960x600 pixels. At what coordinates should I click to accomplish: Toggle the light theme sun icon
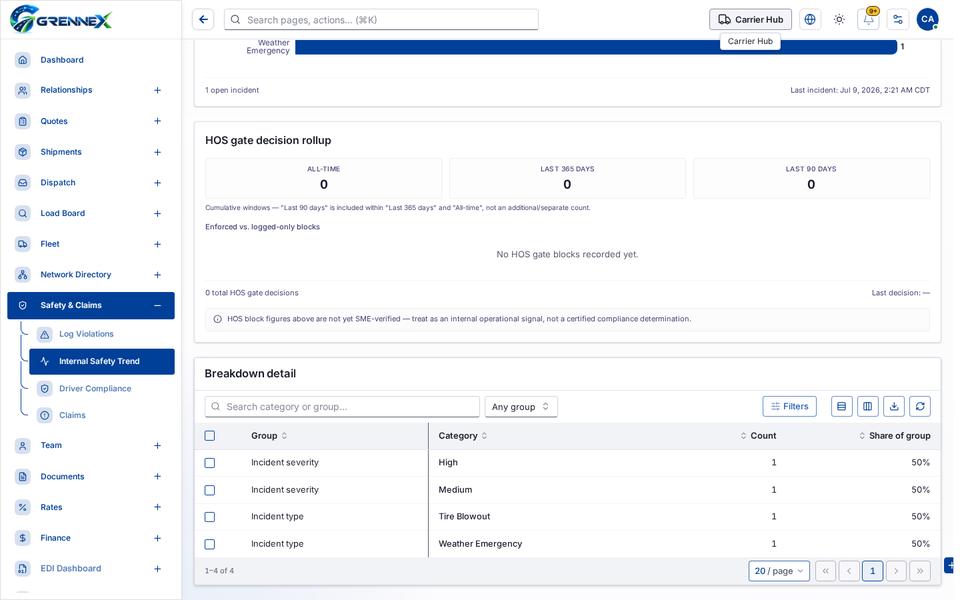[839, 20]
